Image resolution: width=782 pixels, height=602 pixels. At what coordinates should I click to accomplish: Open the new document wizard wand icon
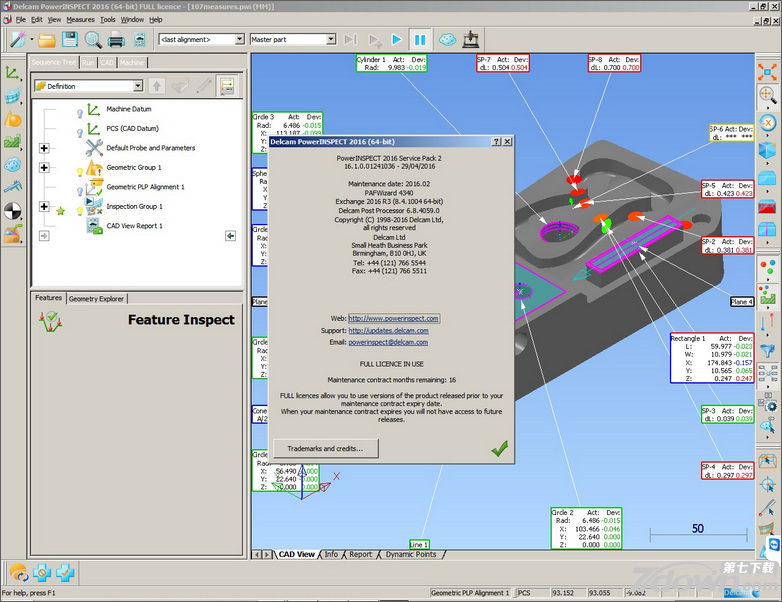point(18,39)
